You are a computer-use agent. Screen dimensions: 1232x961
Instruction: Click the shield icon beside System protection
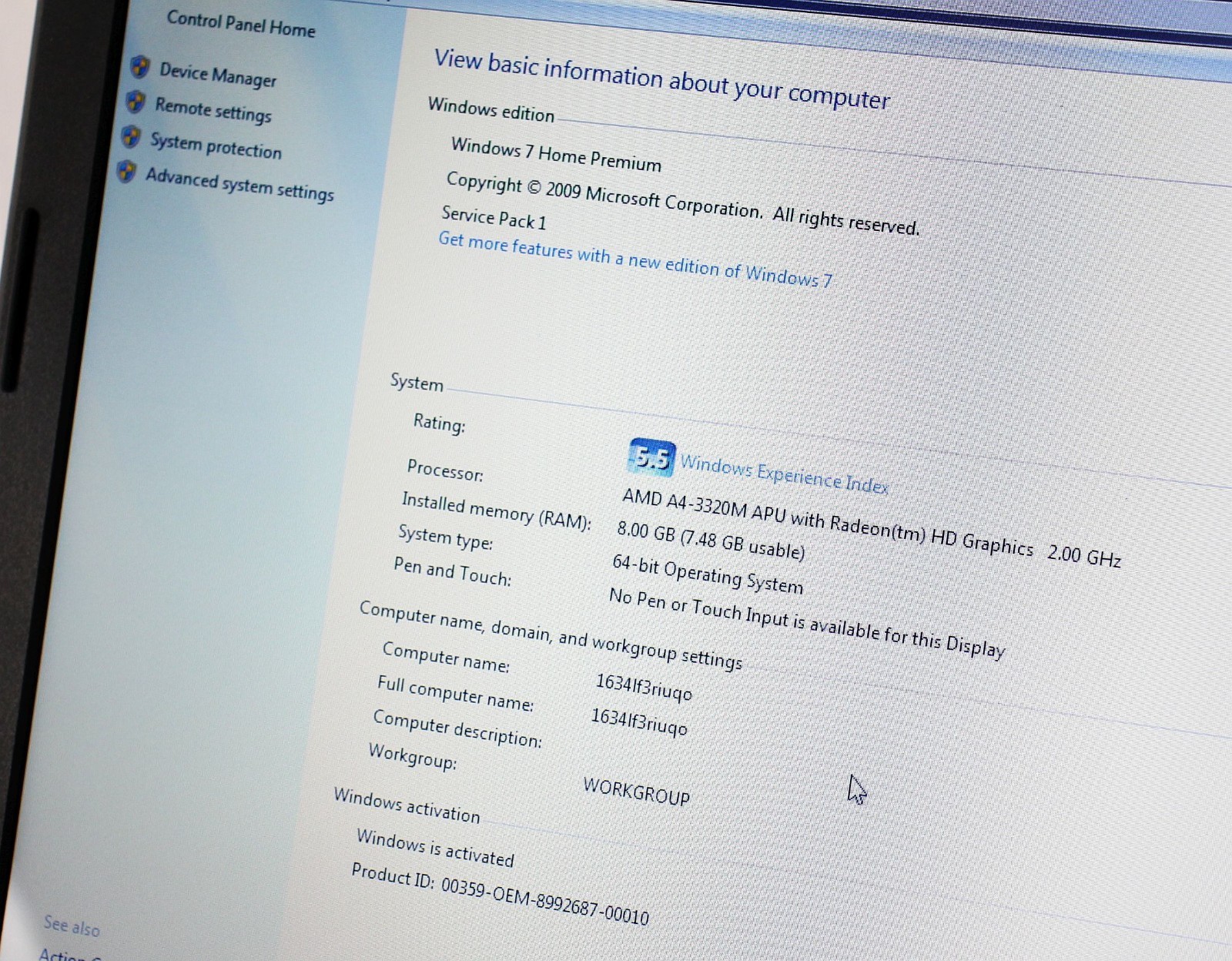point(132,137)
